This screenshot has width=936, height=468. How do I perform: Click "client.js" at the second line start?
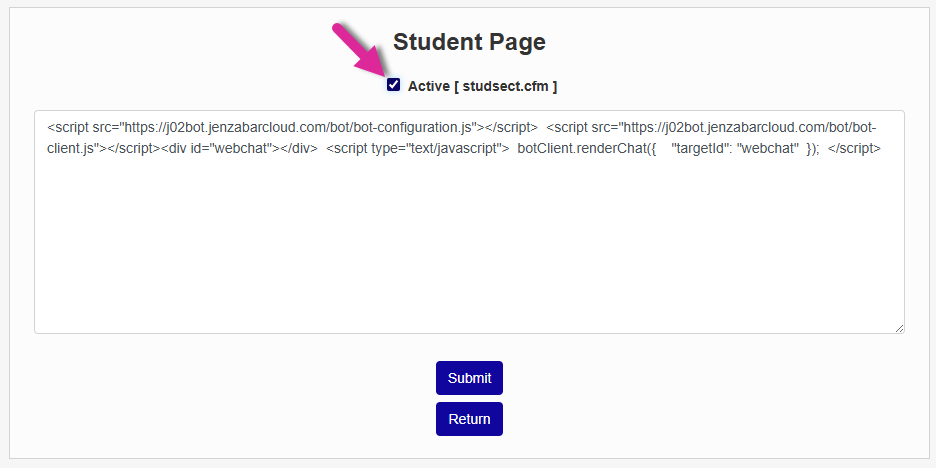[x=70, y=148]
